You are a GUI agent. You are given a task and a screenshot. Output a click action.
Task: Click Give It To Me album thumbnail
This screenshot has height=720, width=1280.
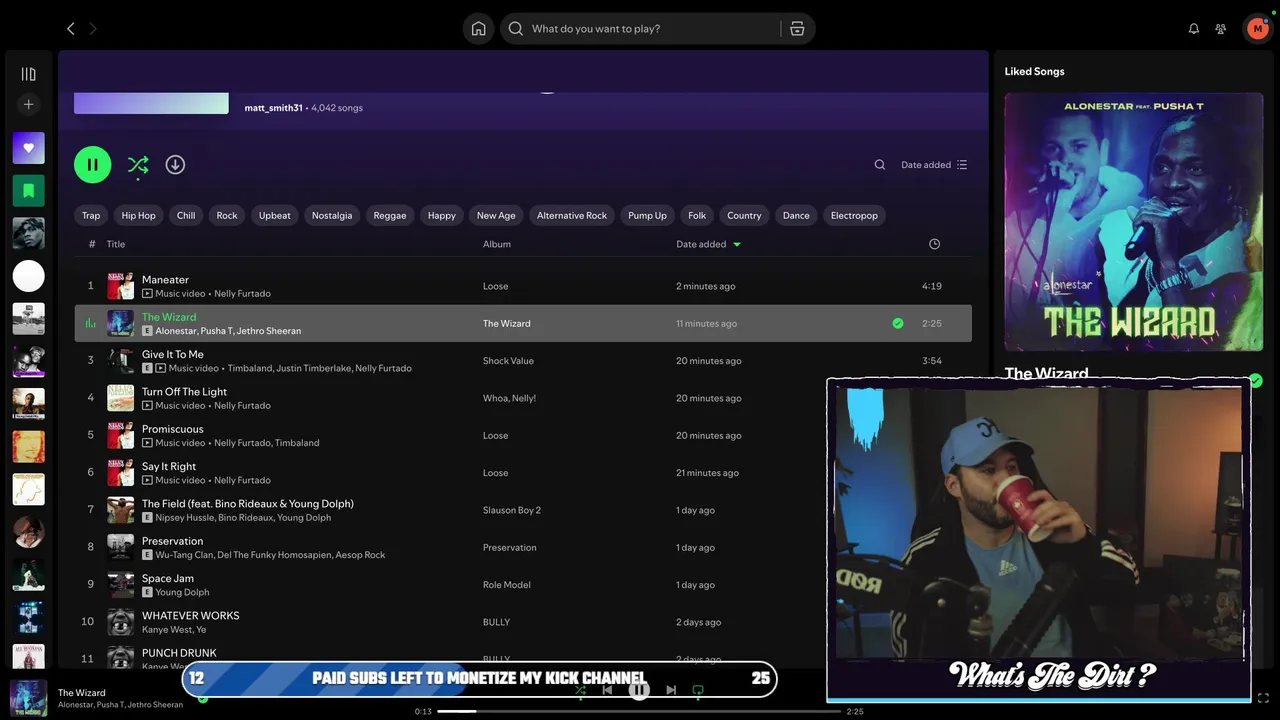(121, 361)
